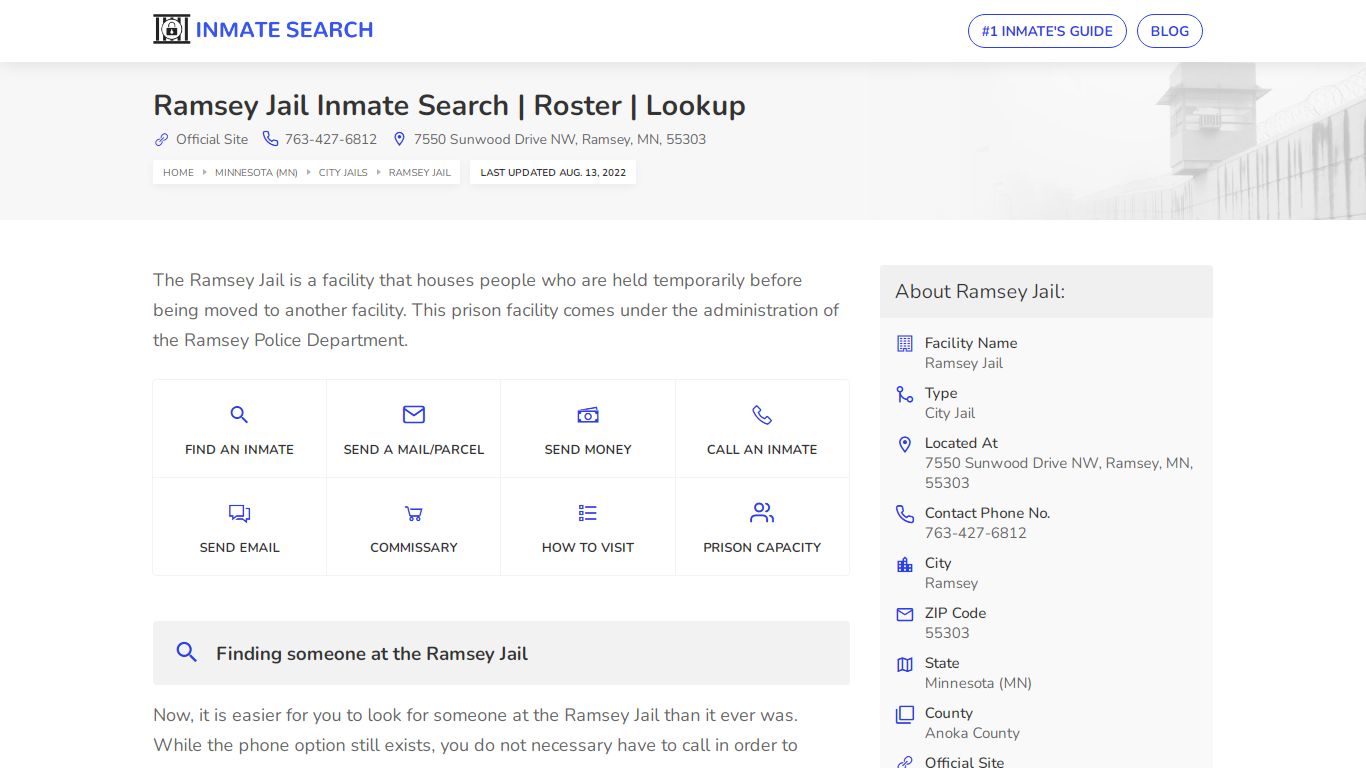The image size is (1366, 768).
Task: Click the Anoka County value
Action: point(972,733)
